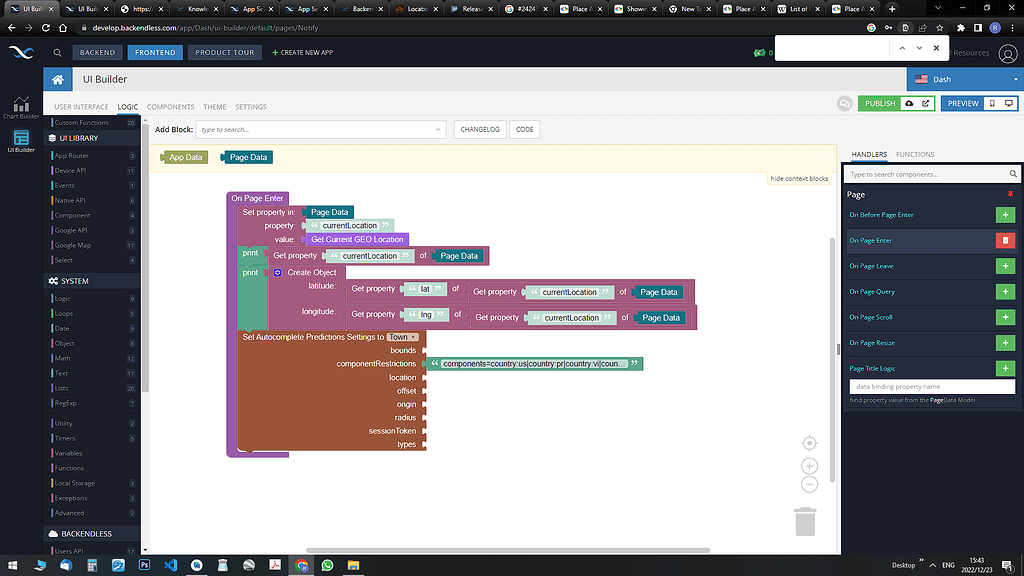Image resolution: width=1024 pixels, height=576 pixels.
Task: Go to next find-in-page result
Action: tap(919, 48)
